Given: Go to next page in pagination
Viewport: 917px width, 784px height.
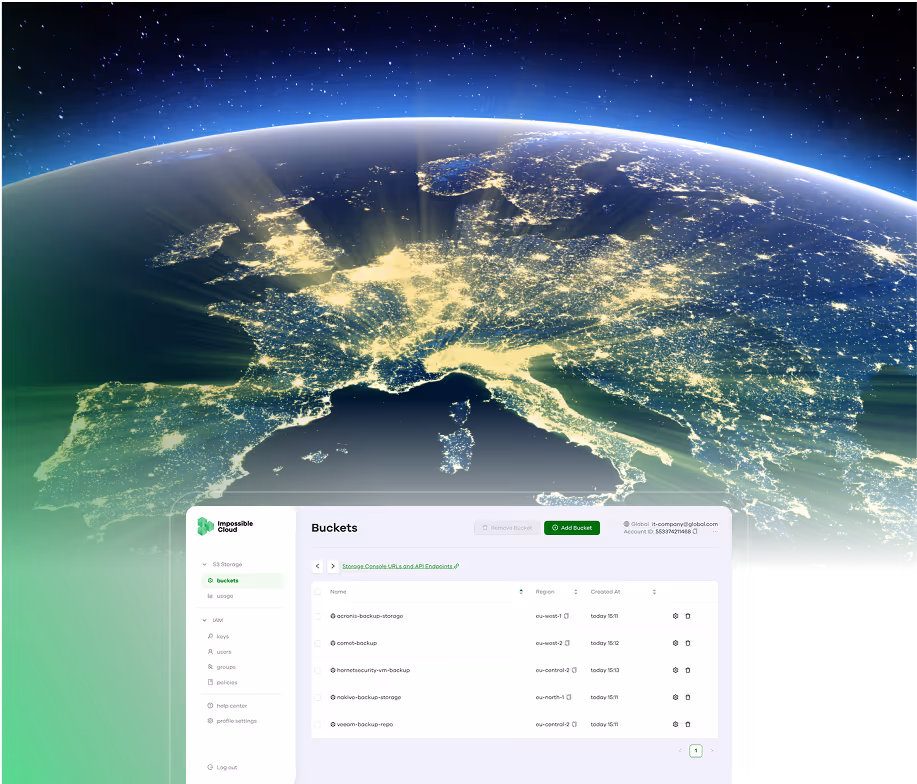Looking at the screenshot, I should (712, 751).
